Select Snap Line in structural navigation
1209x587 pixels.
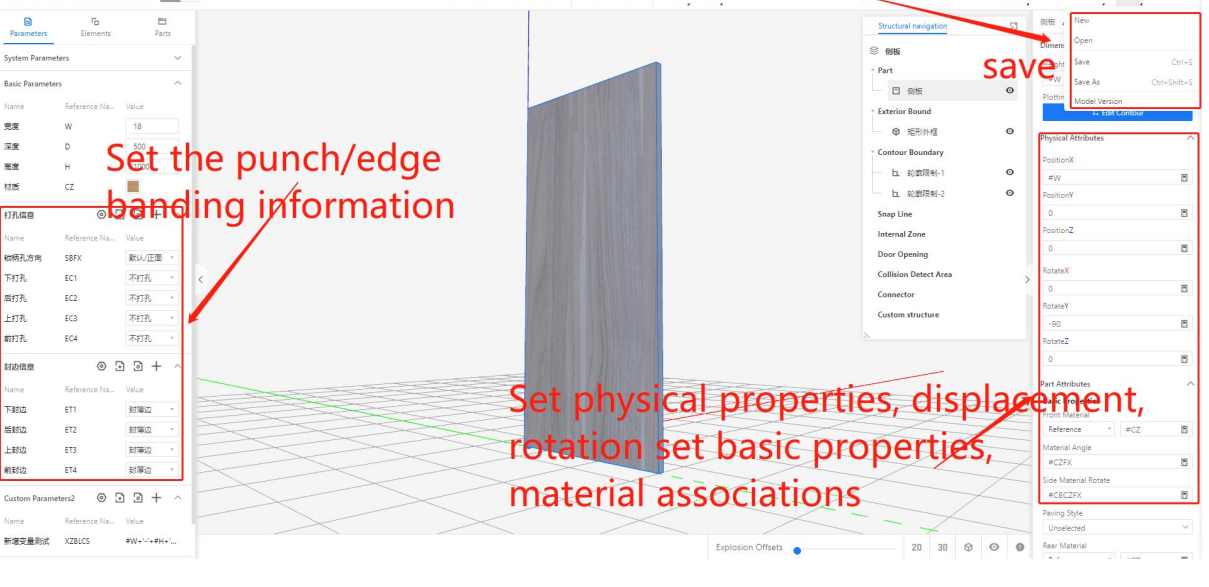[x=895, y=214]
